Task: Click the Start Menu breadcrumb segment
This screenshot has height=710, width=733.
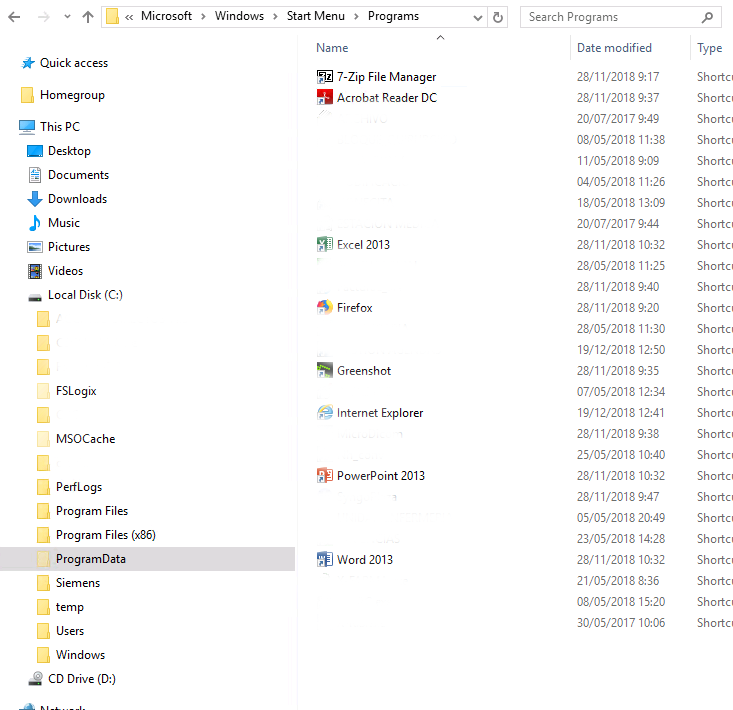Action: coord(314,17)
